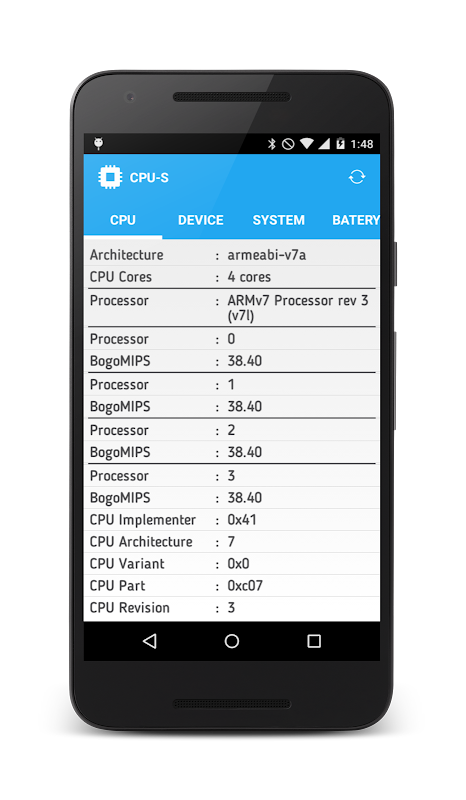Tap the 1:48 clock in status bar

[x=361, y=144]
